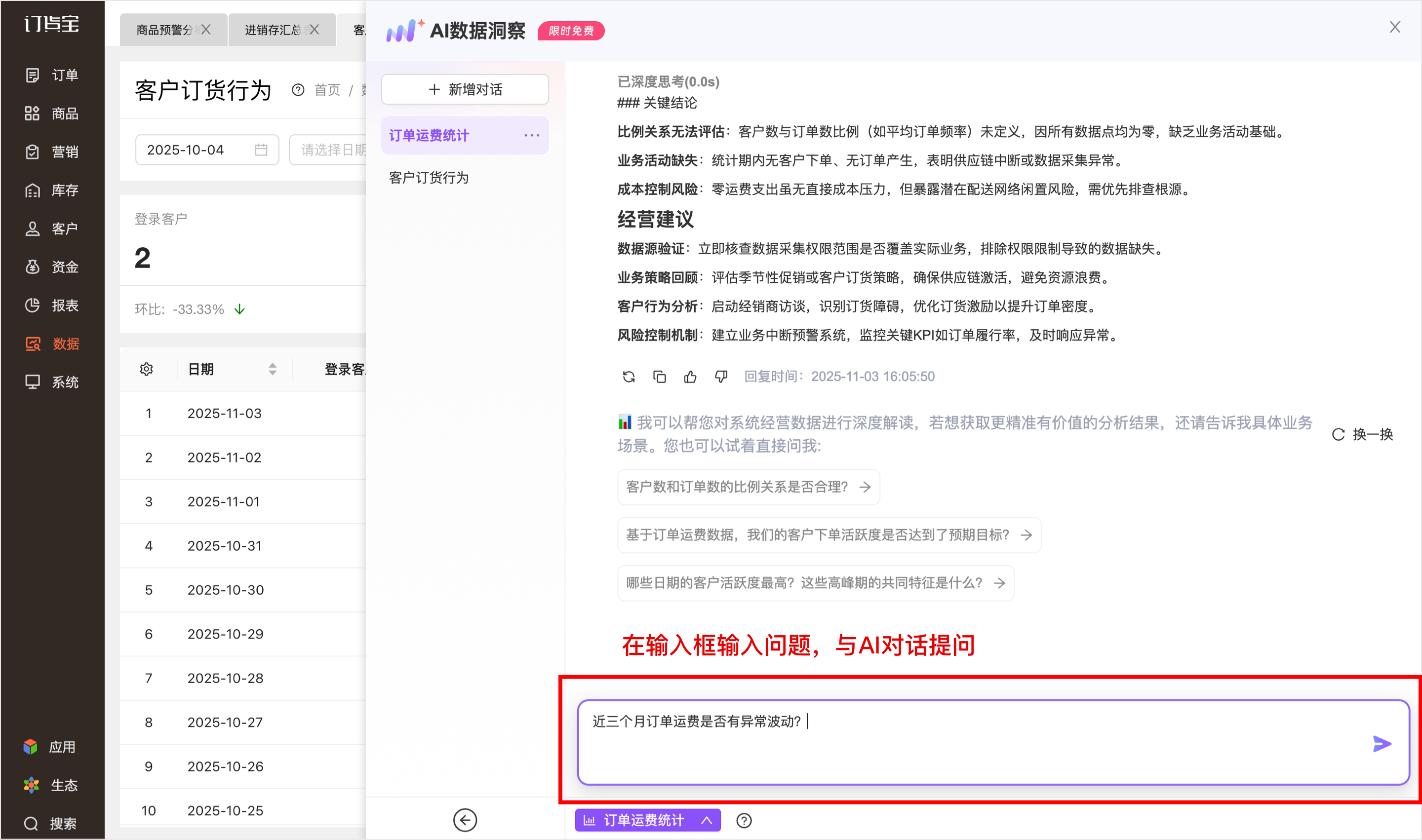Image resolution: width=1422 pixels, height=840 pixels.
Task: Expand the 订单运费统计 topic selector
Action: pyautogui.click(x=647, y=820)
